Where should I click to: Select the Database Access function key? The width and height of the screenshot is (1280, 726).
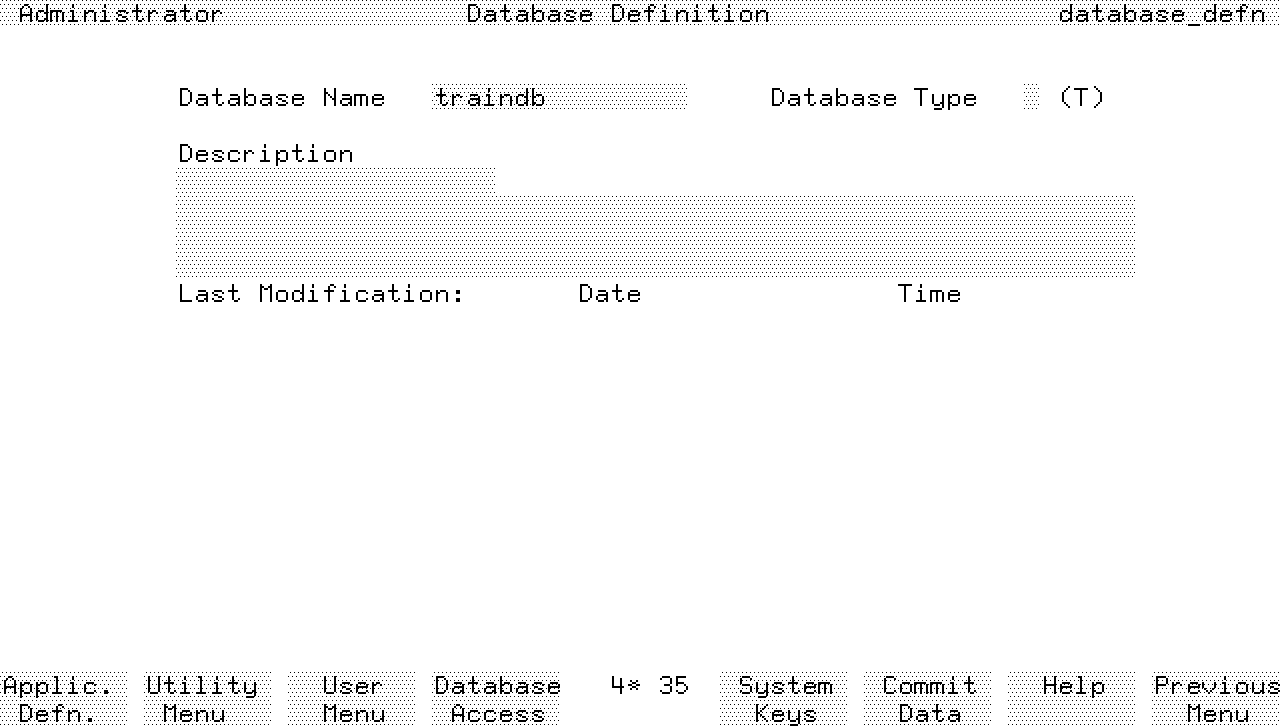[496, 698]
